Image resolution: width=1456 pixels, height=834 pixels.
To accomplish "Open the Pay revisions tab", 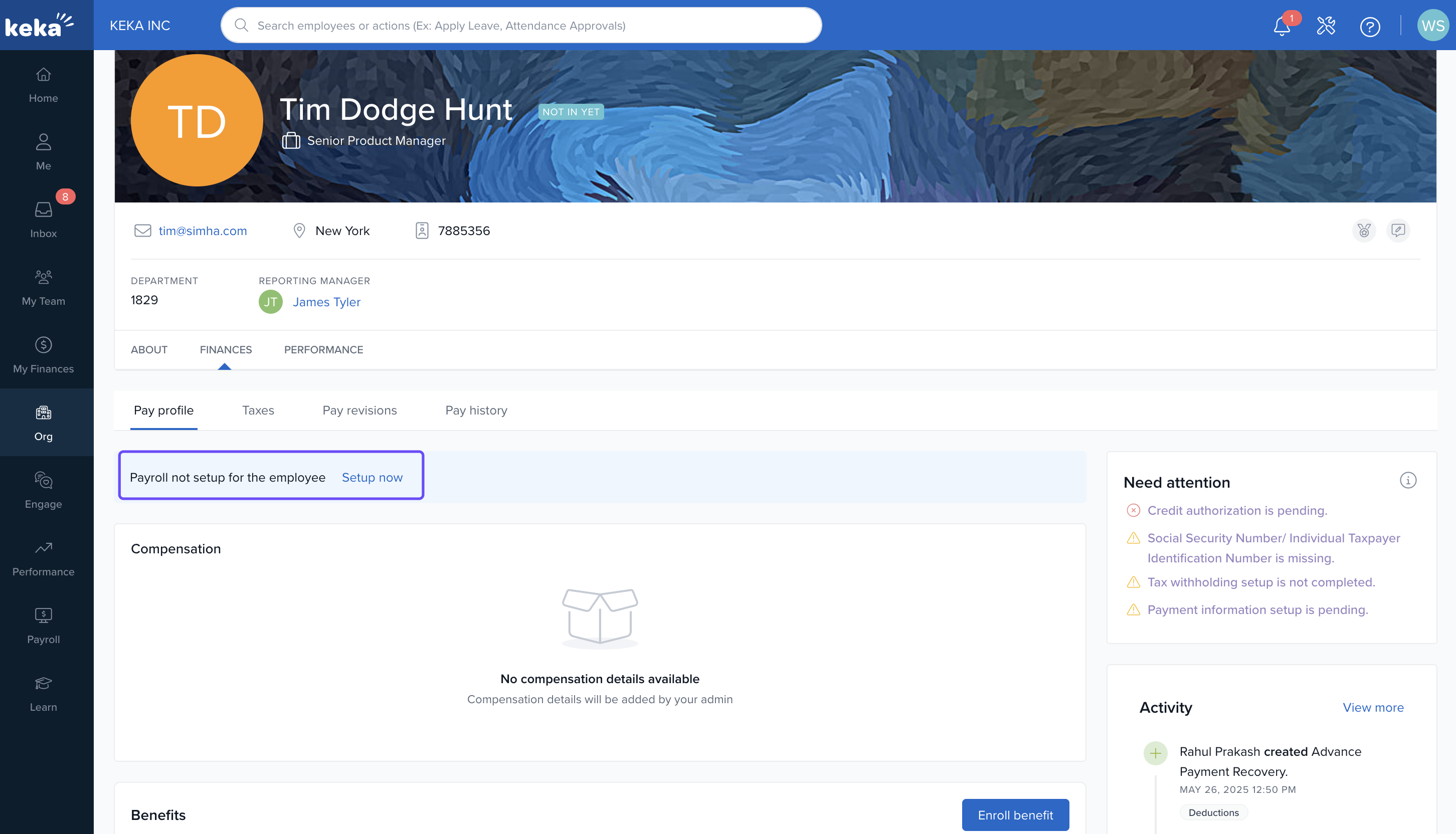I will (x=359, y=410).
